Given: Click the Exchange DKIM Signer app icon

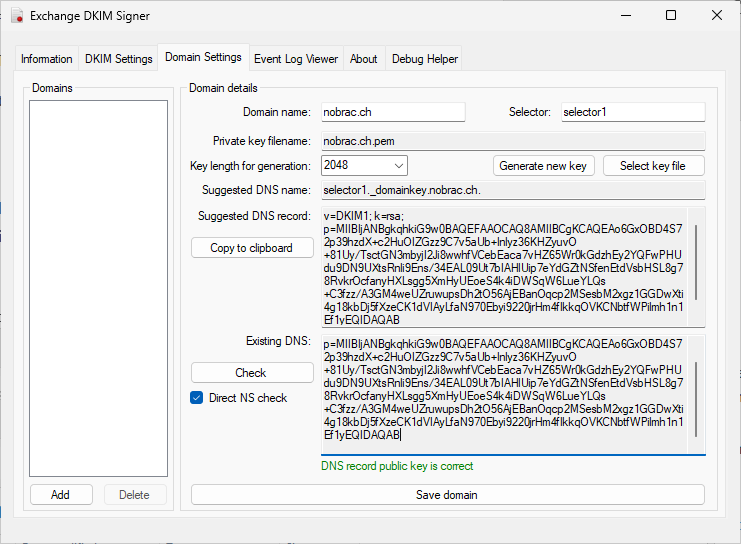Looking at the screenshot, I should point(17,16).
